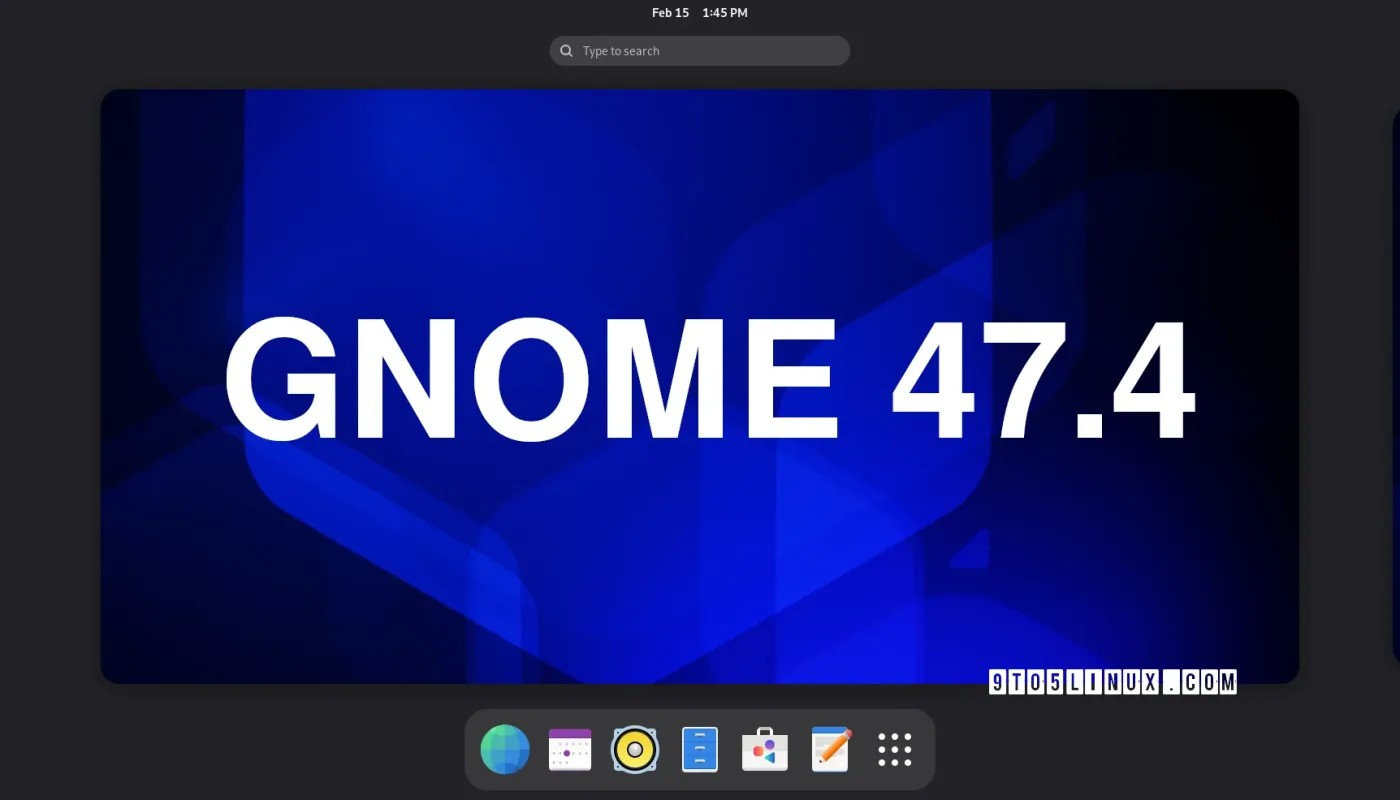Launch Rhythmbox via the yellow speaker icon
The image size is (1400, 800).
pos(635,750)
